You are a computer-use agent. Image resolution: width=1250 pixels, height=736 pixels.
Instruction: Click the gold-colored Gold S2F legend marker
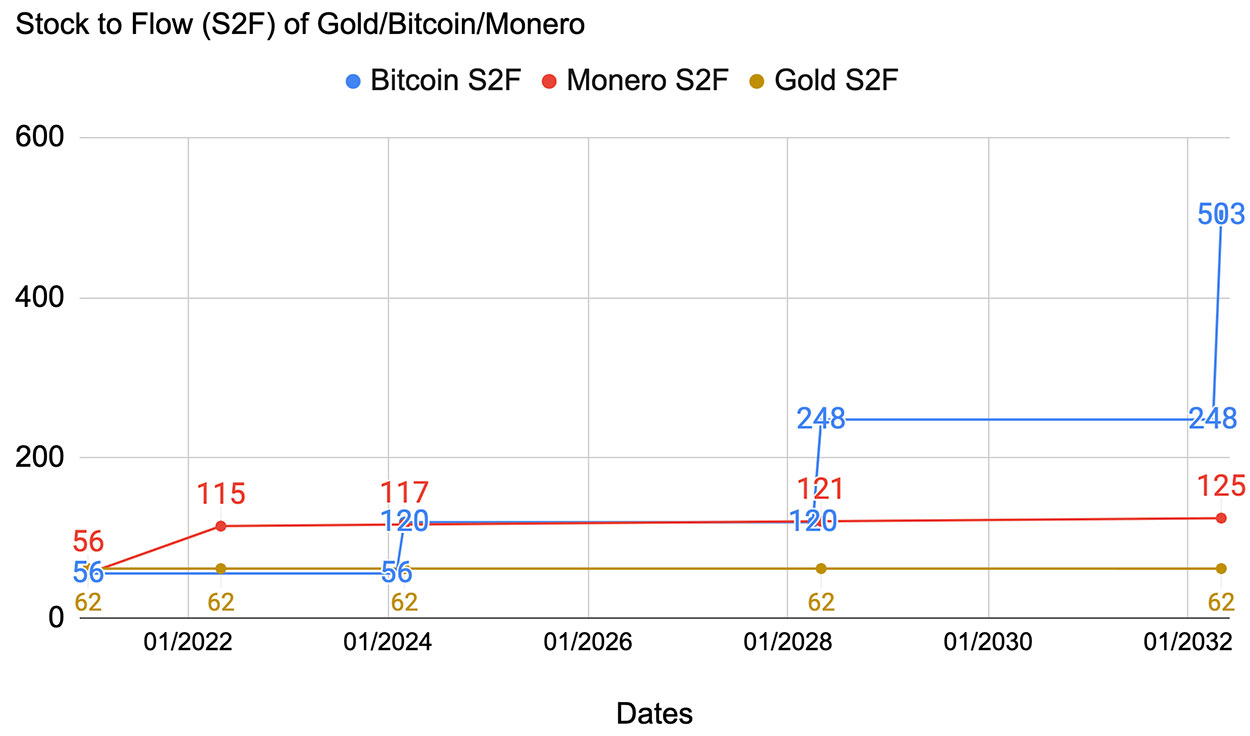[x=757, y=82]
